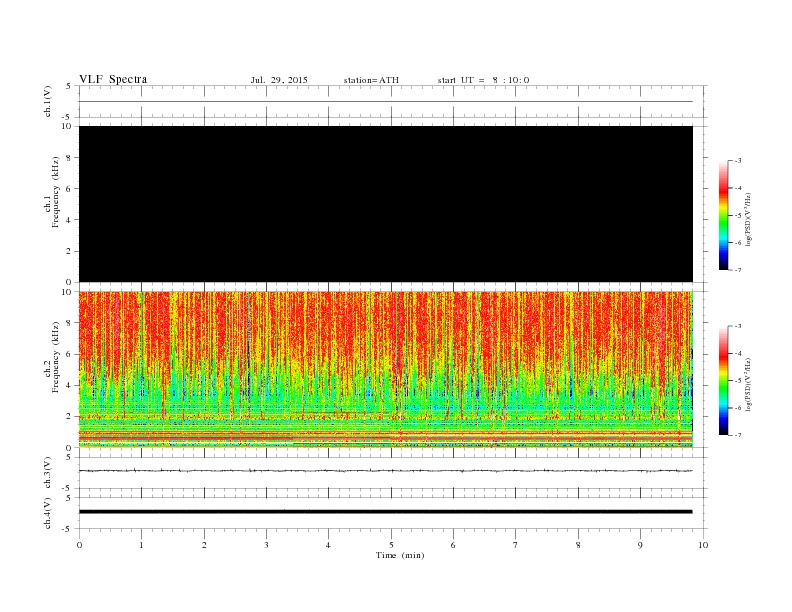
Task: Click the ch.1 'log(PSD)(V²/Hz)' colorbar label
Action: (x=748, y=220)
